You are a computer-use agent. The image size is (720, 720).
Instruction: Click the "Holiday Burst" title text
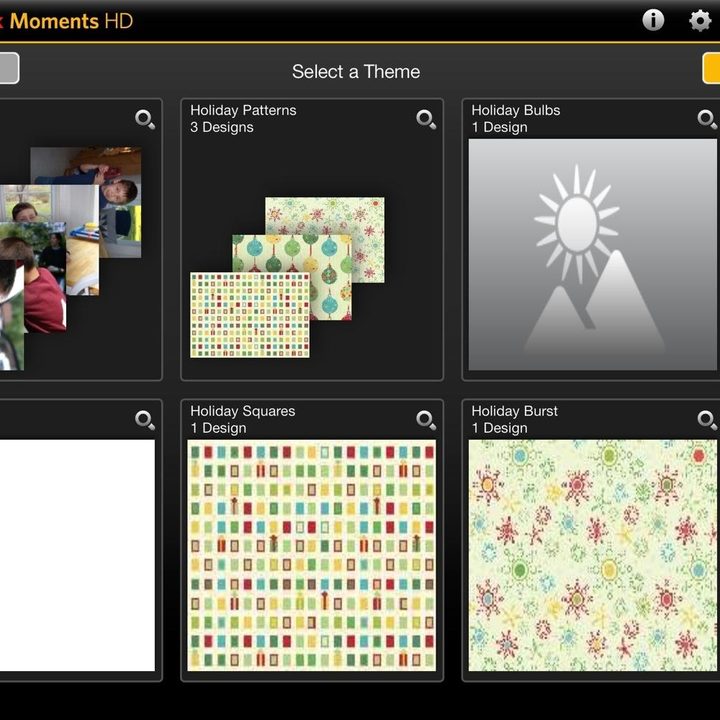click(x=515, y=411)
